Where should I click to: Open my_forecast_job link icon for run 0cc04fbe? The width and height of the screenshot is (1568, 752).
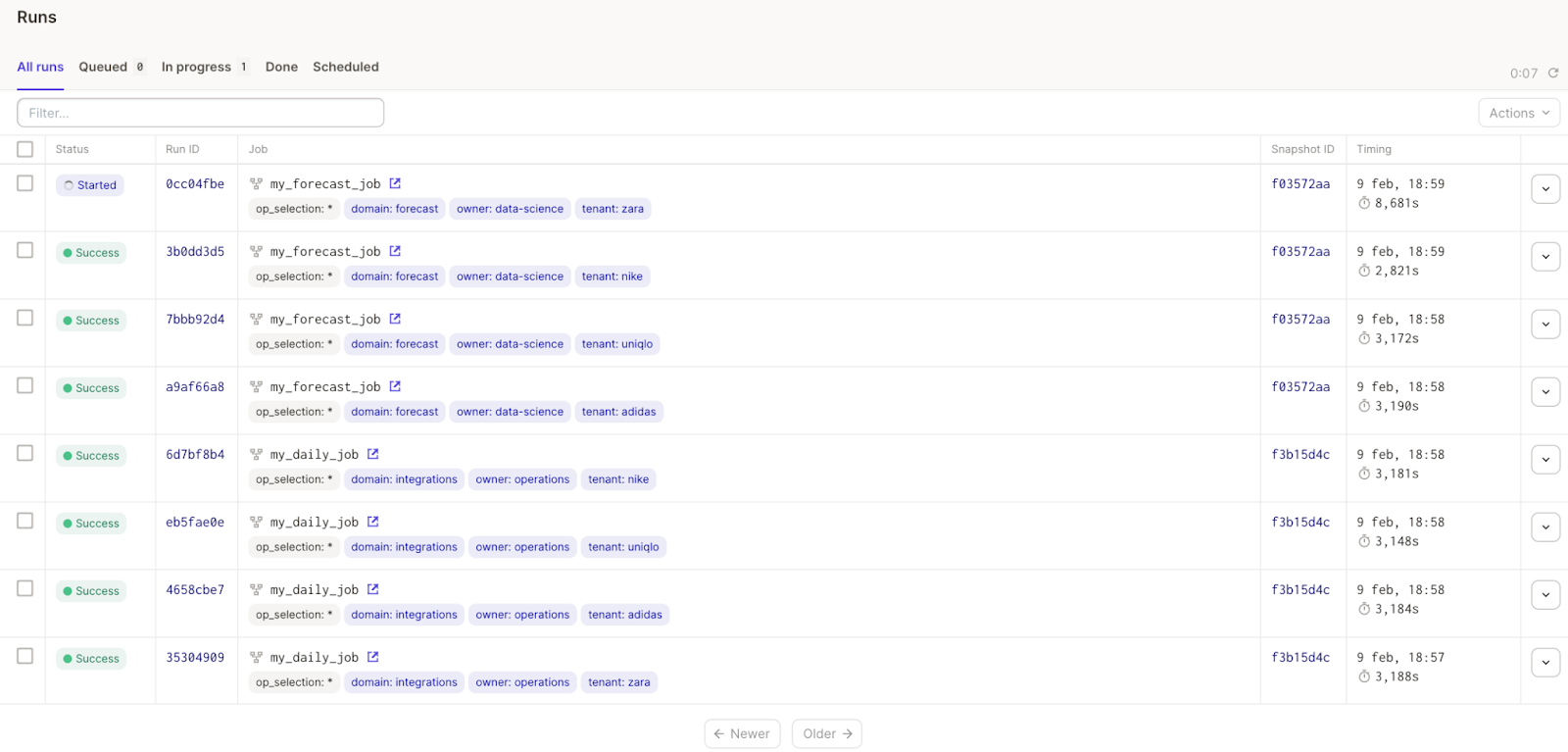395,183
